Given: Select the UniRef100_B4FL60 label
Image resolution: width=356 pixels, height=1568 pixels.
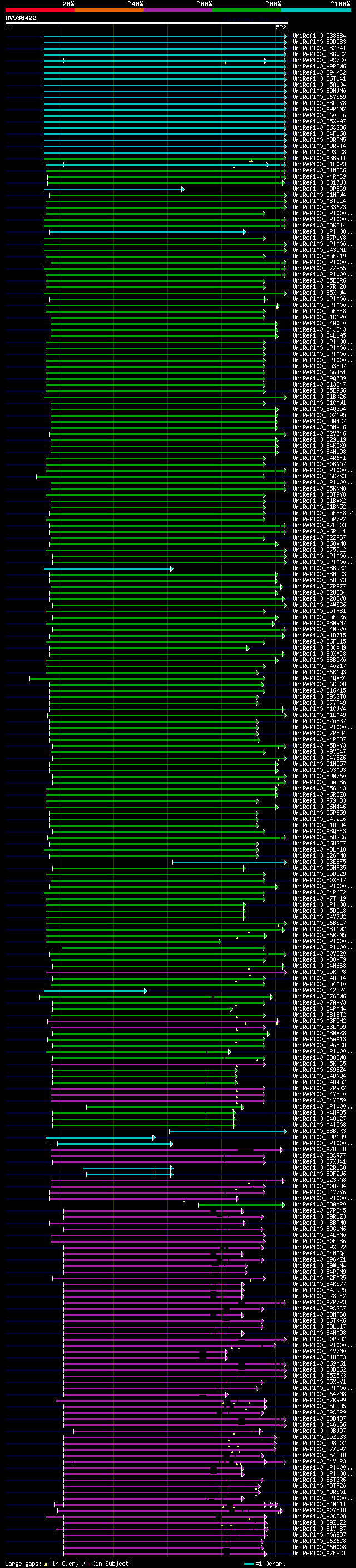Looking at the screenshot, I should pos(319,134).
